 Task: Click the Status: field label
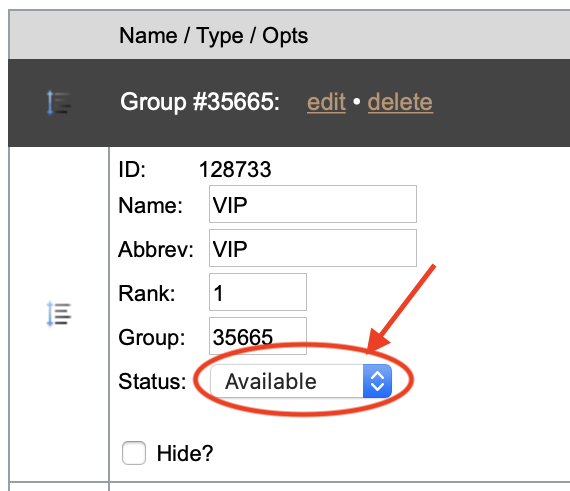(152, 382)
